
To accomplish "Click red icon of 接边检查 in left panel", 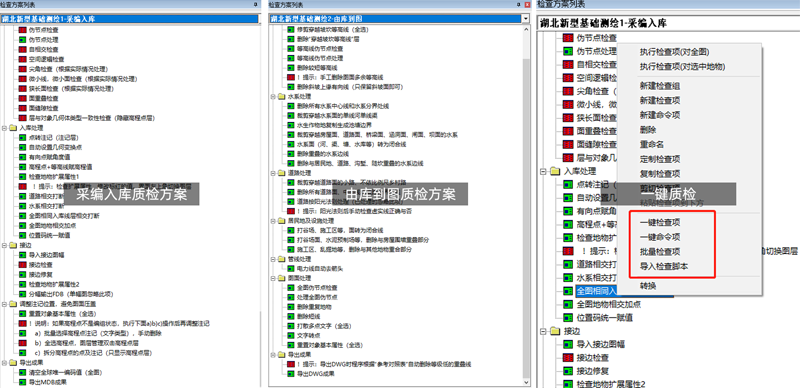I will click(x=22, y=265).
